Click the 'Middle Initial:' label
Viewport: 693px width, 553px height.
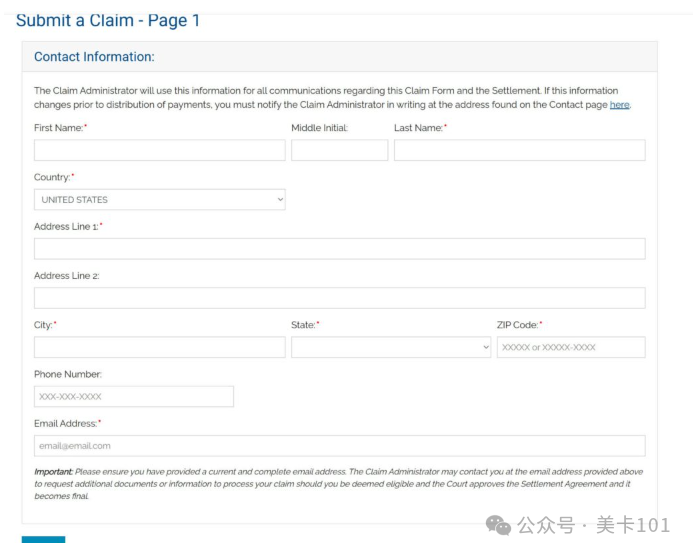point(320,128)
